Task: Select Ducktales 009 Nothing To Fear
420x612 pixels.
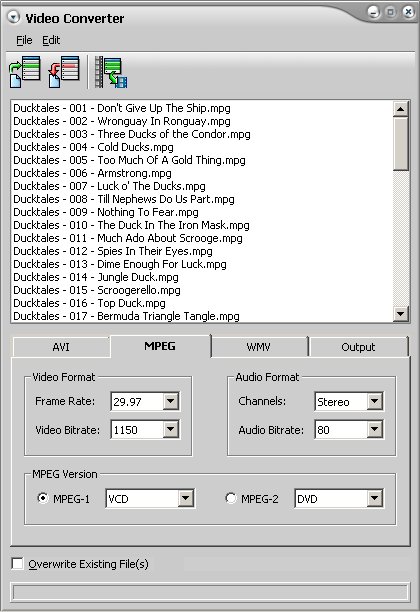Action: pos(106,212)
